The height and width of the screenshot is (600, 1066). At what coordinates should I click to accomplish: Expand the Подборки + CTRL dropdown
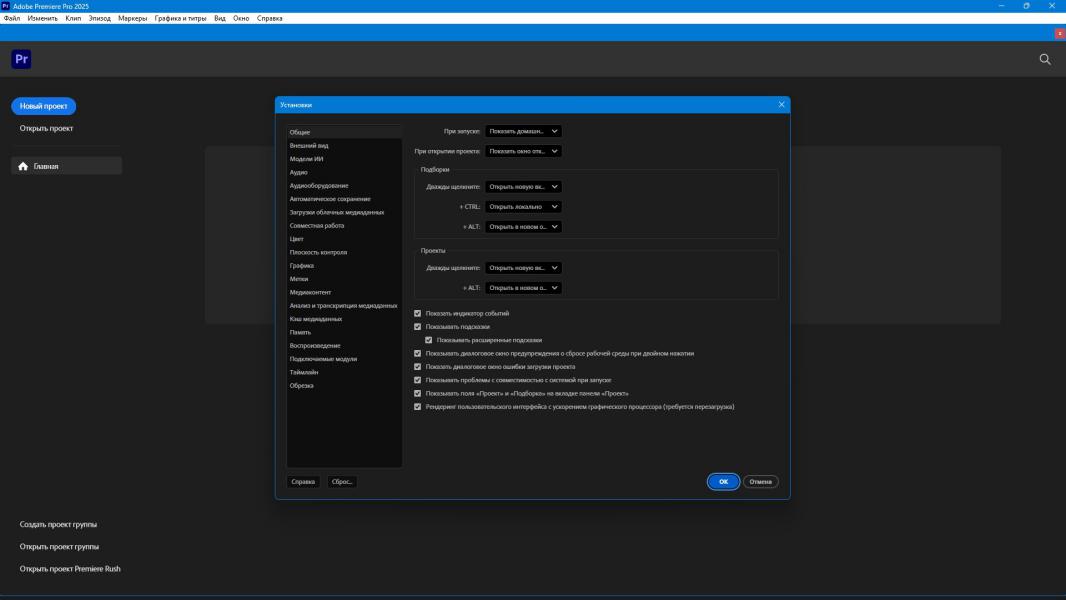click(x=523, y=207)
